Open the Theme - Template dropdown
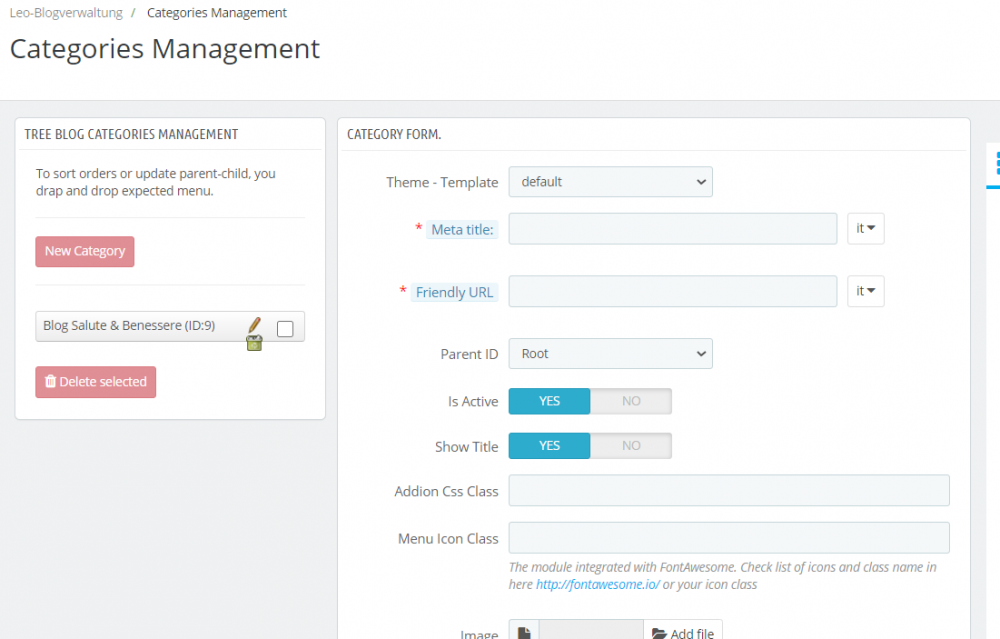 (x=610, y=182)
